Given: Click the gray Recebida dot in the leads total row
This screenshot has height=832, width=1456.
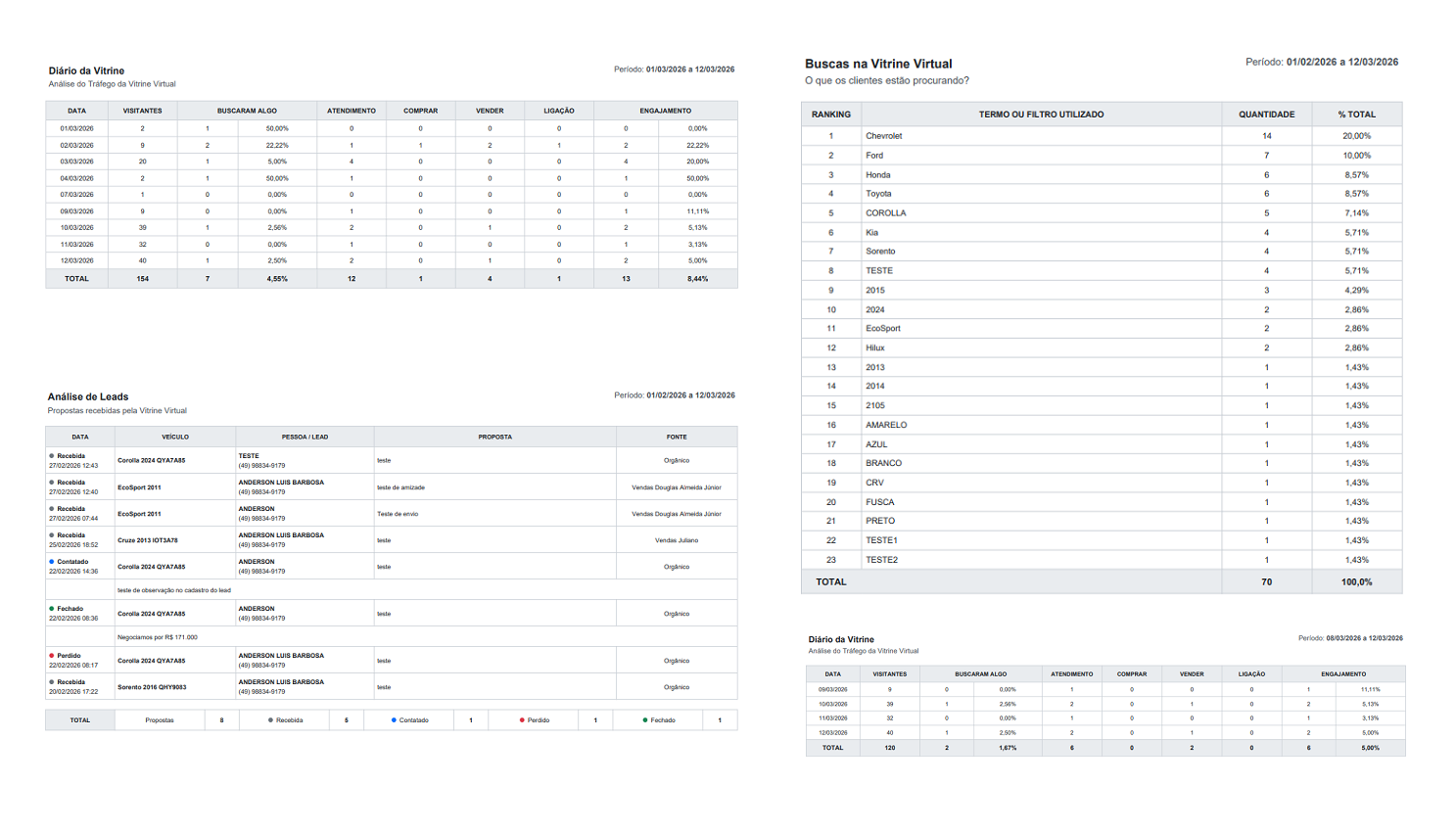Looking at the screenshot, I should [270, 720].
